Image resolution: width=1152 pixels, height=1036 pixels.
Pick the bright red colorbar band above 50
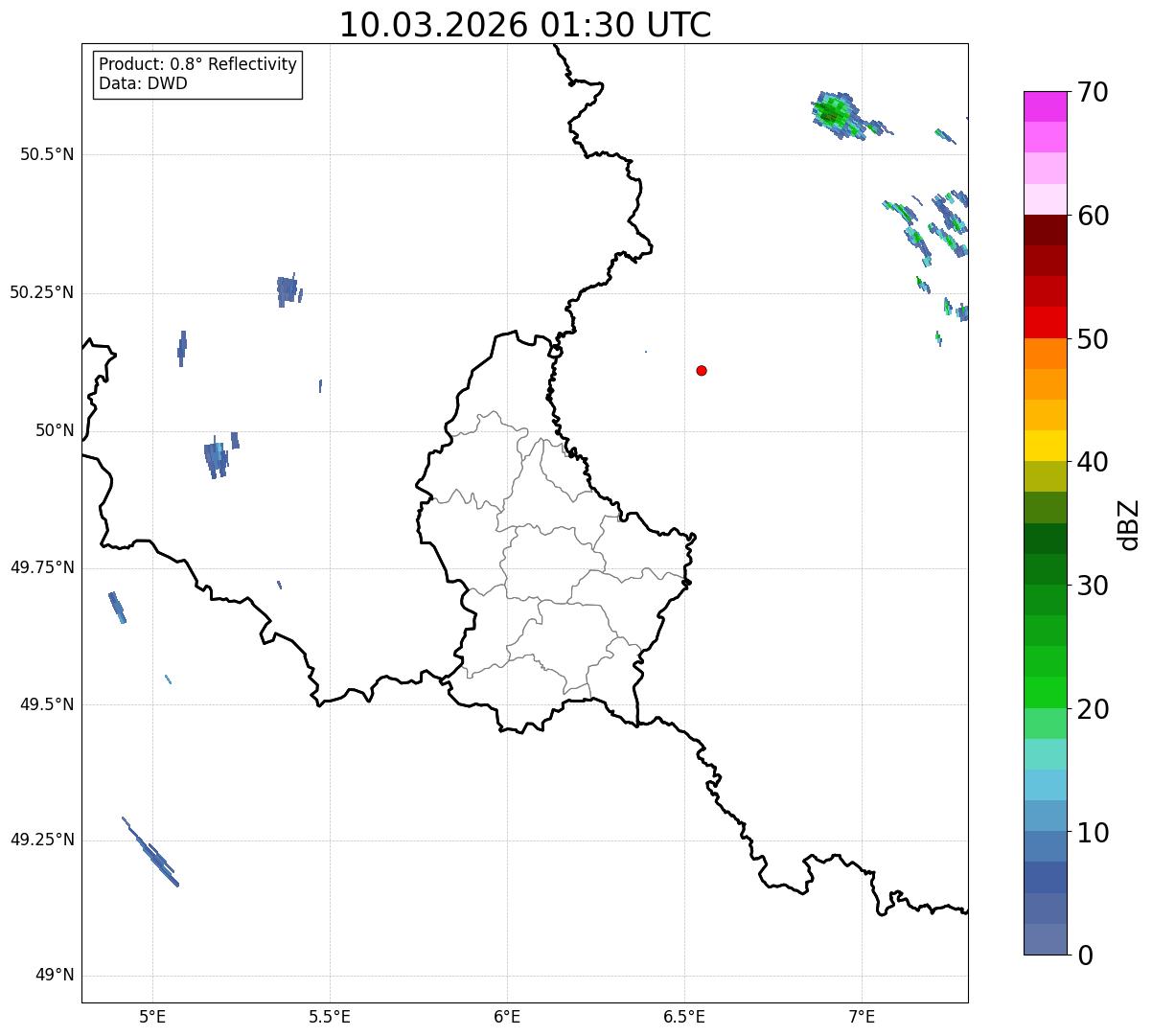1045,322
